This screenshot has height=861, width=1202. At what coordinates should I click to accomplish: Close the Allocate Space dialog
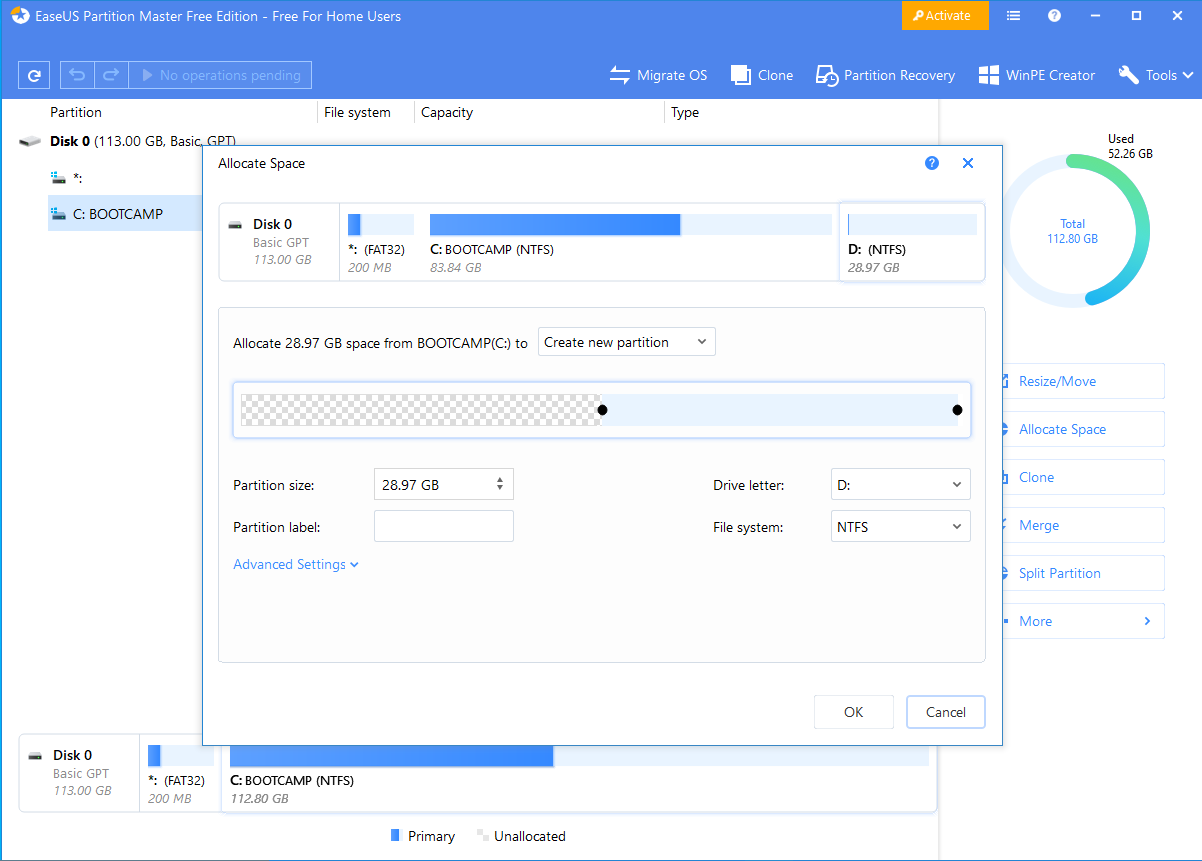tap(968, 163)
